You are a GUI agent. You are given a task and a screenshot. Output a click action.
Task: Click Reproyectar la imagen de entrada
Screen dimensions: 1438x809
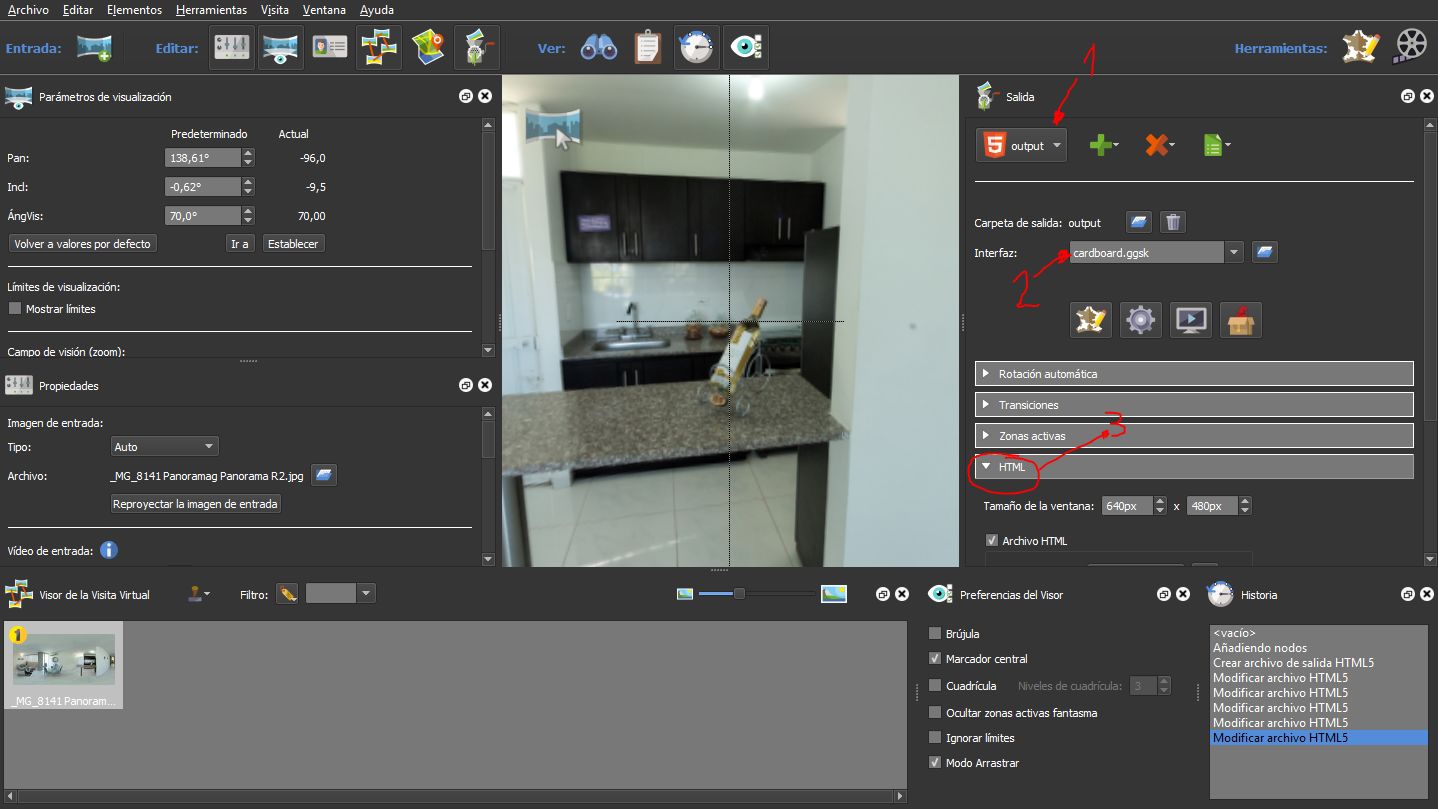coord(196,503)
